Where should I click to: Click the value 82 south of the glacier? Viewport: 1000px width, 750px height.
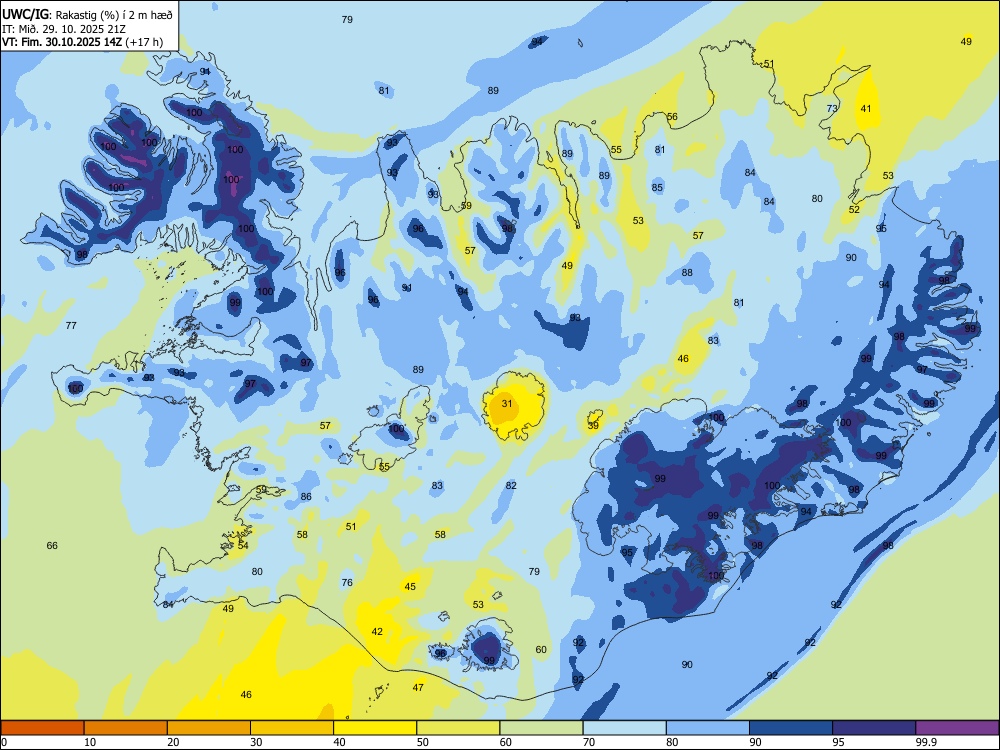(x=511, y=485)
